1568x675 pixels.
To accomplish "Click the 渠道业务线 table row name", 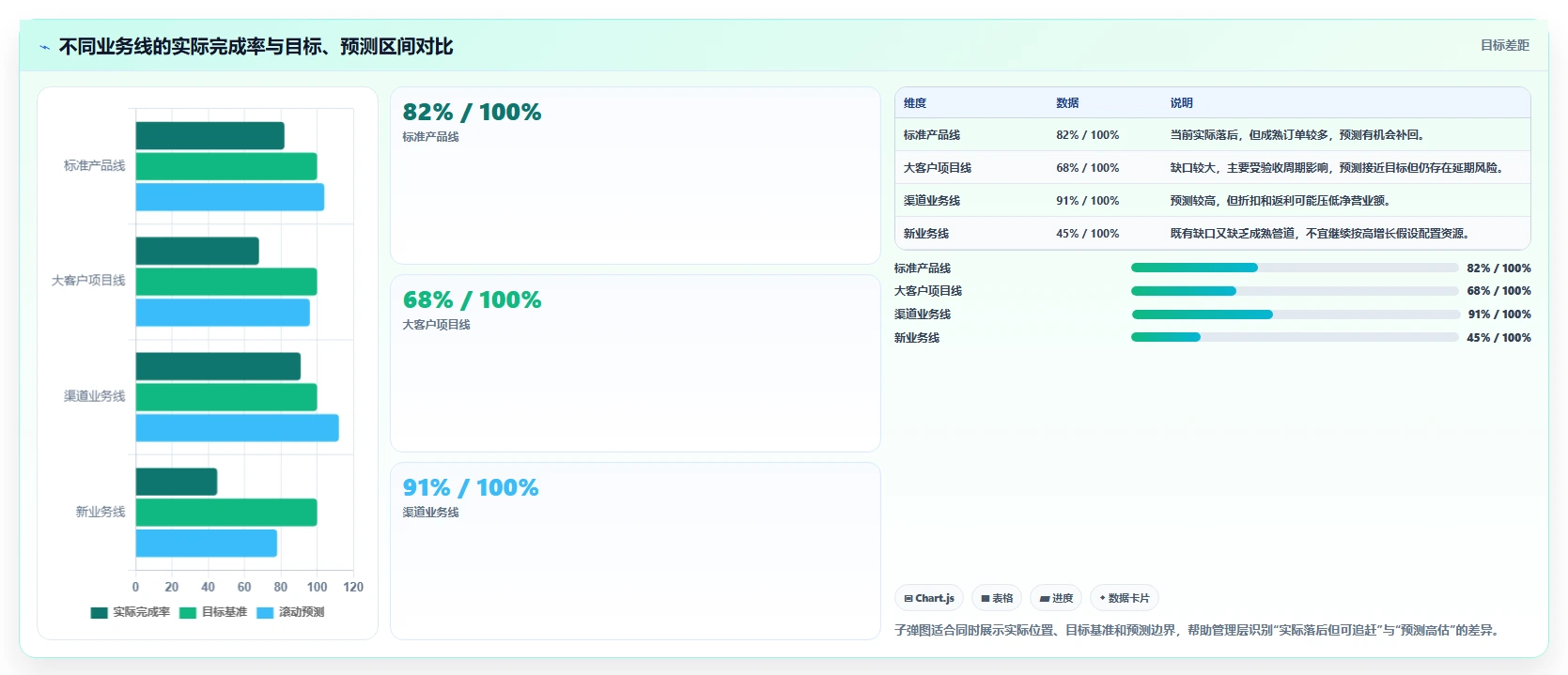I will pos(932,201).
